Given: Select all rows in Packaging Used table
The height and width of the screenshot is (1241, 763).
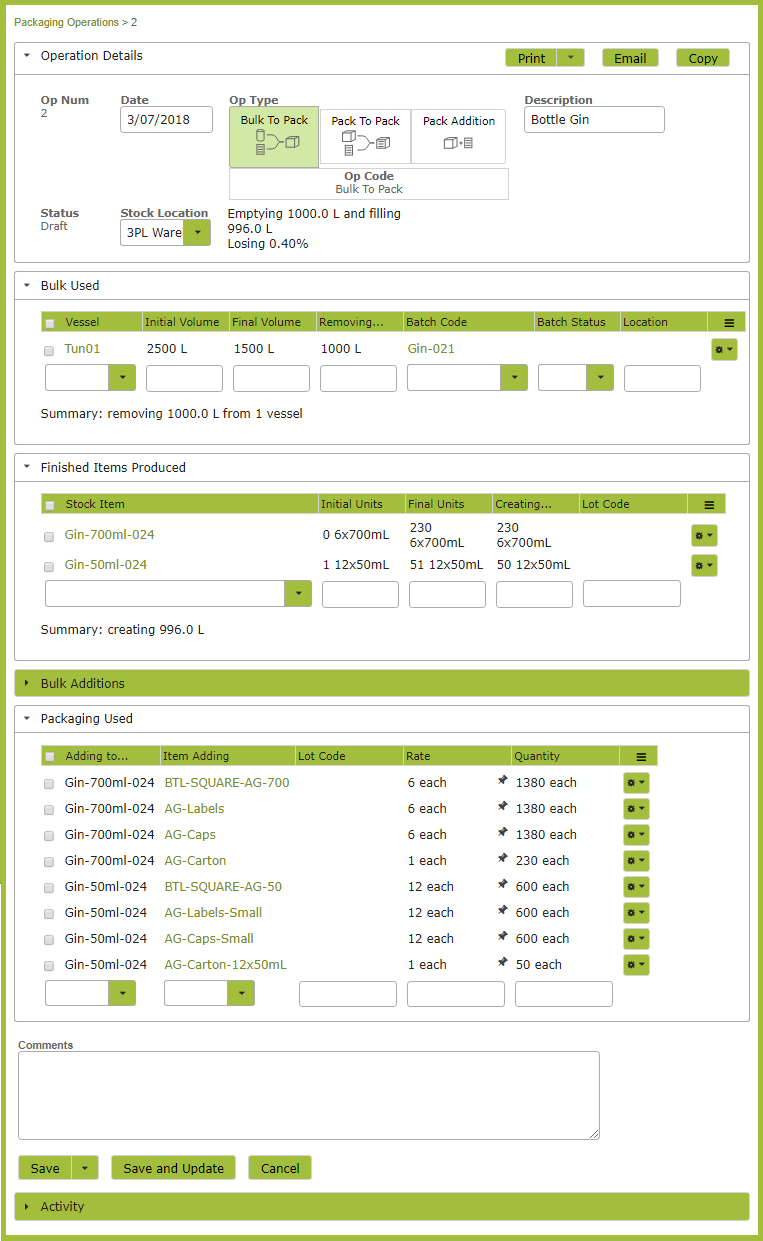Looking at the screenshot, I should 49,757.
